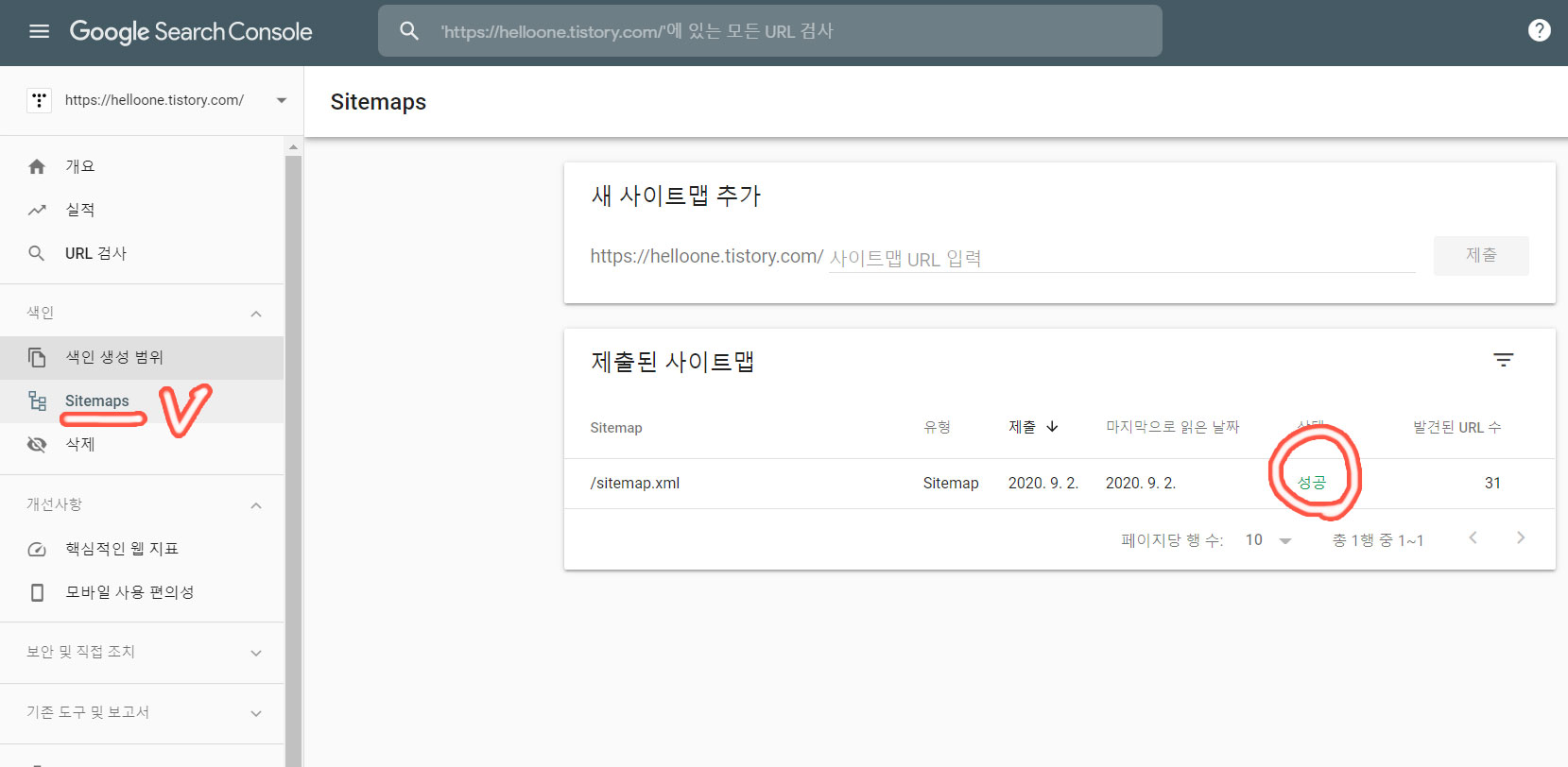Click the URL inspection search field
This screenshot has width=1568, height=767.
(770, 31)
